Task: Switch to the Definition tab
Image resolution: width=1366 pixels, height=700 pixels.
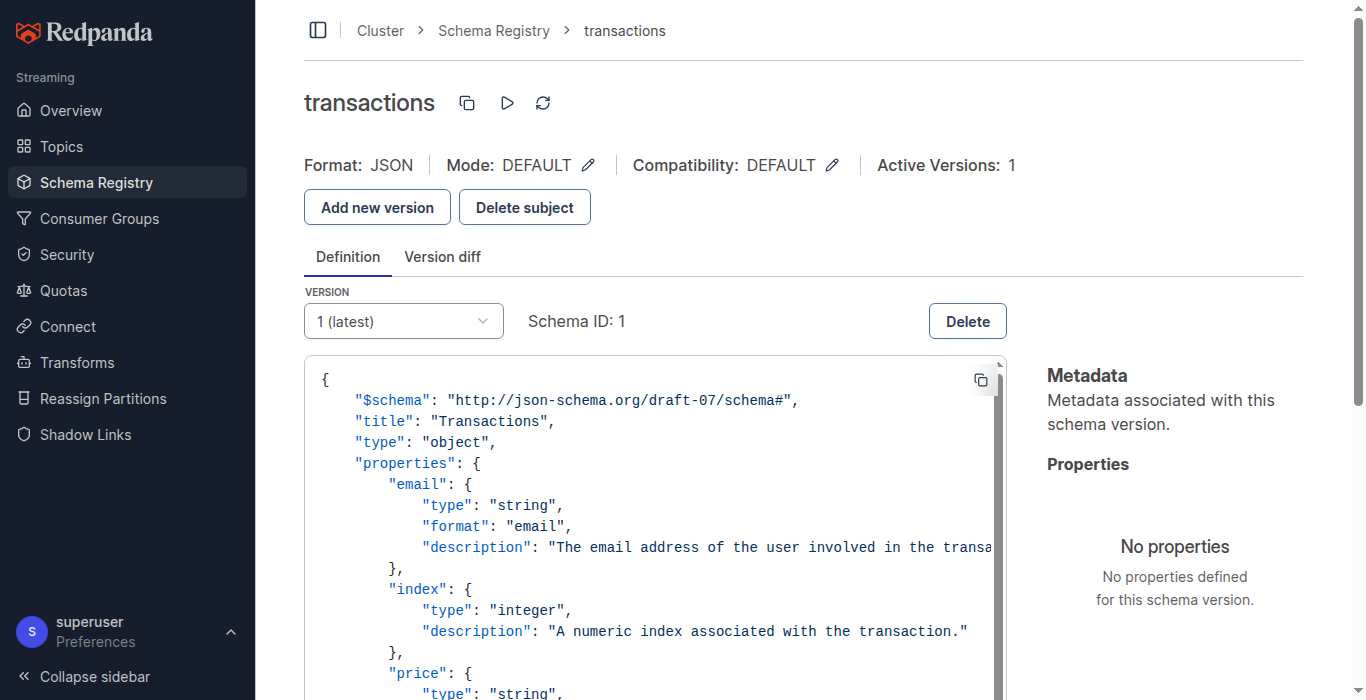Action: 348,257
